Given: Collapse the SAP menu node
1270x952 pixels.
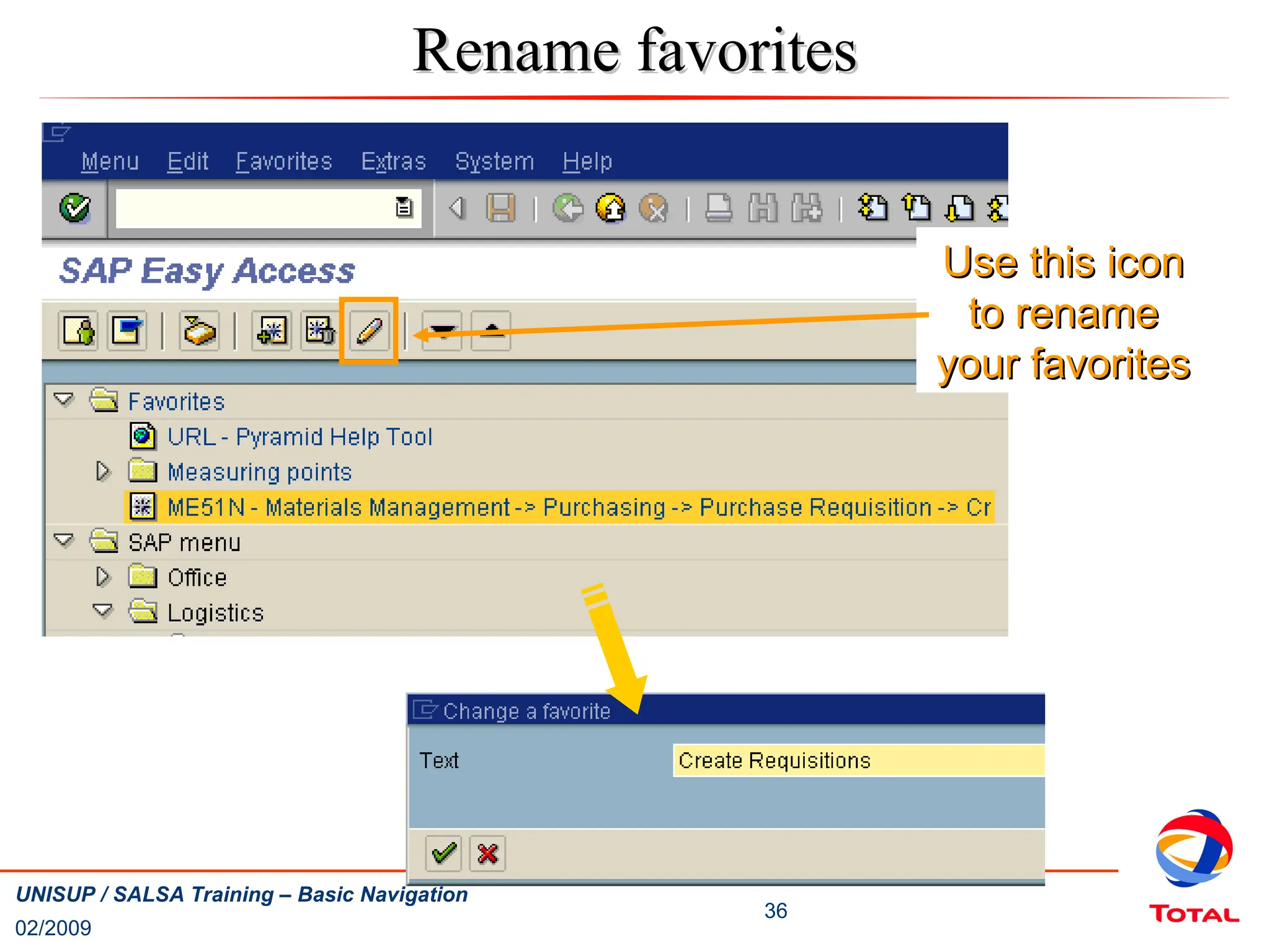Looking at the screenshot, I should pyautogui.click(x=64, y=540).
